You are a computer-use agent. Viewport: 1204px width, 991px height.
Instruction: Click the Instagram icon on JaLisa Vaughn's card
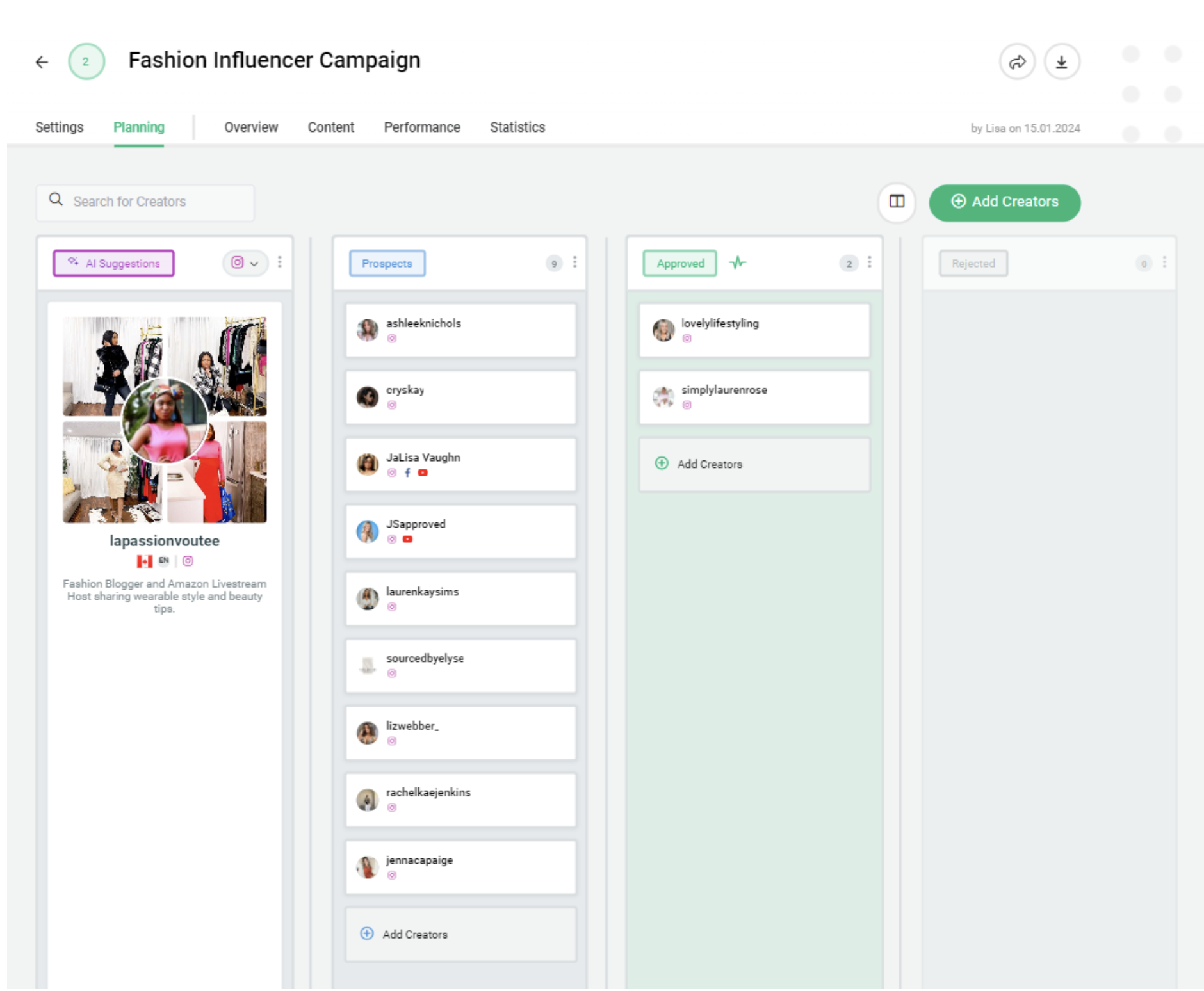(x=391, y=474)
